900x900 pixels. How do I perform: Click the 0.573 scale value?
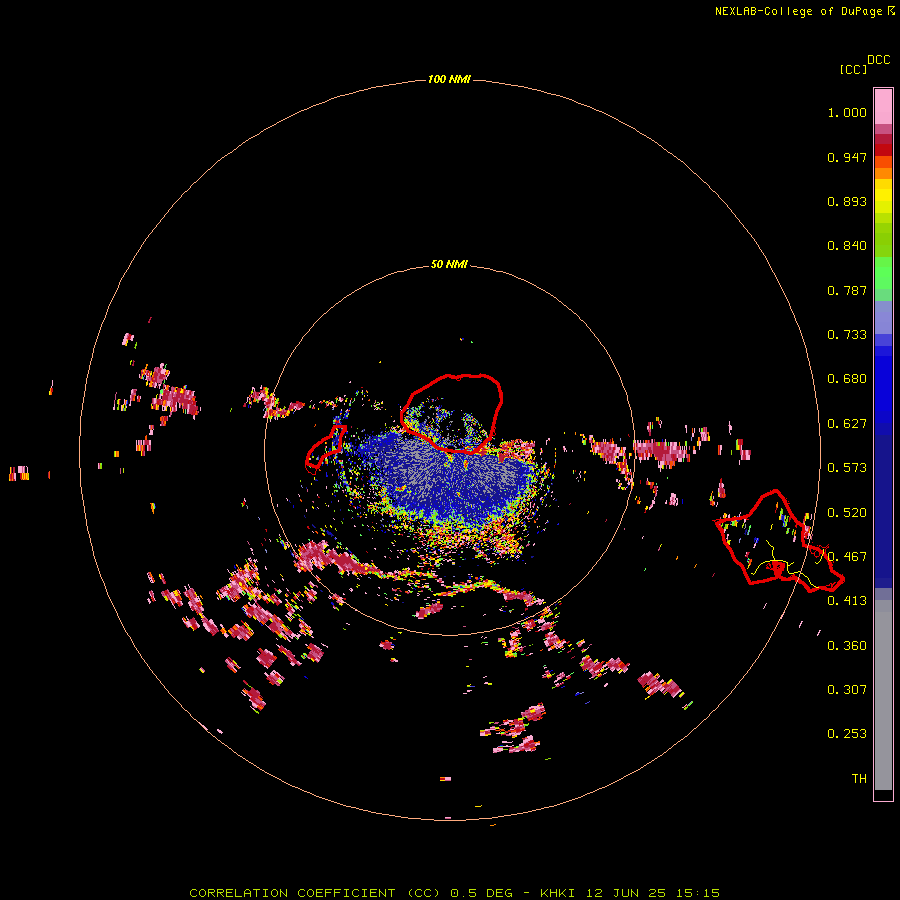click(847, 468)
